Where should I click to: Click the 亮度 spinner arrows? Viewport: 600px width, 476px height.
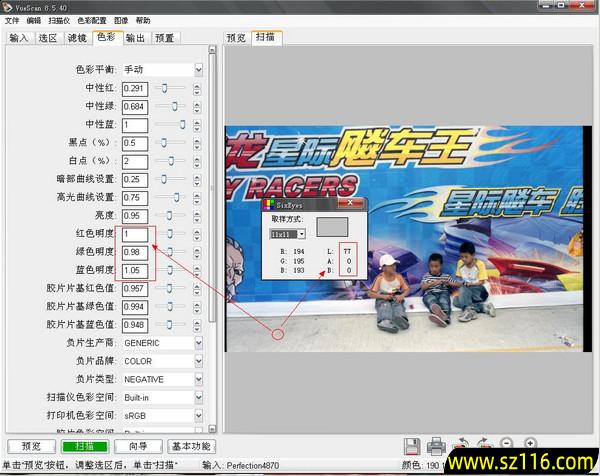pos(197,217)
